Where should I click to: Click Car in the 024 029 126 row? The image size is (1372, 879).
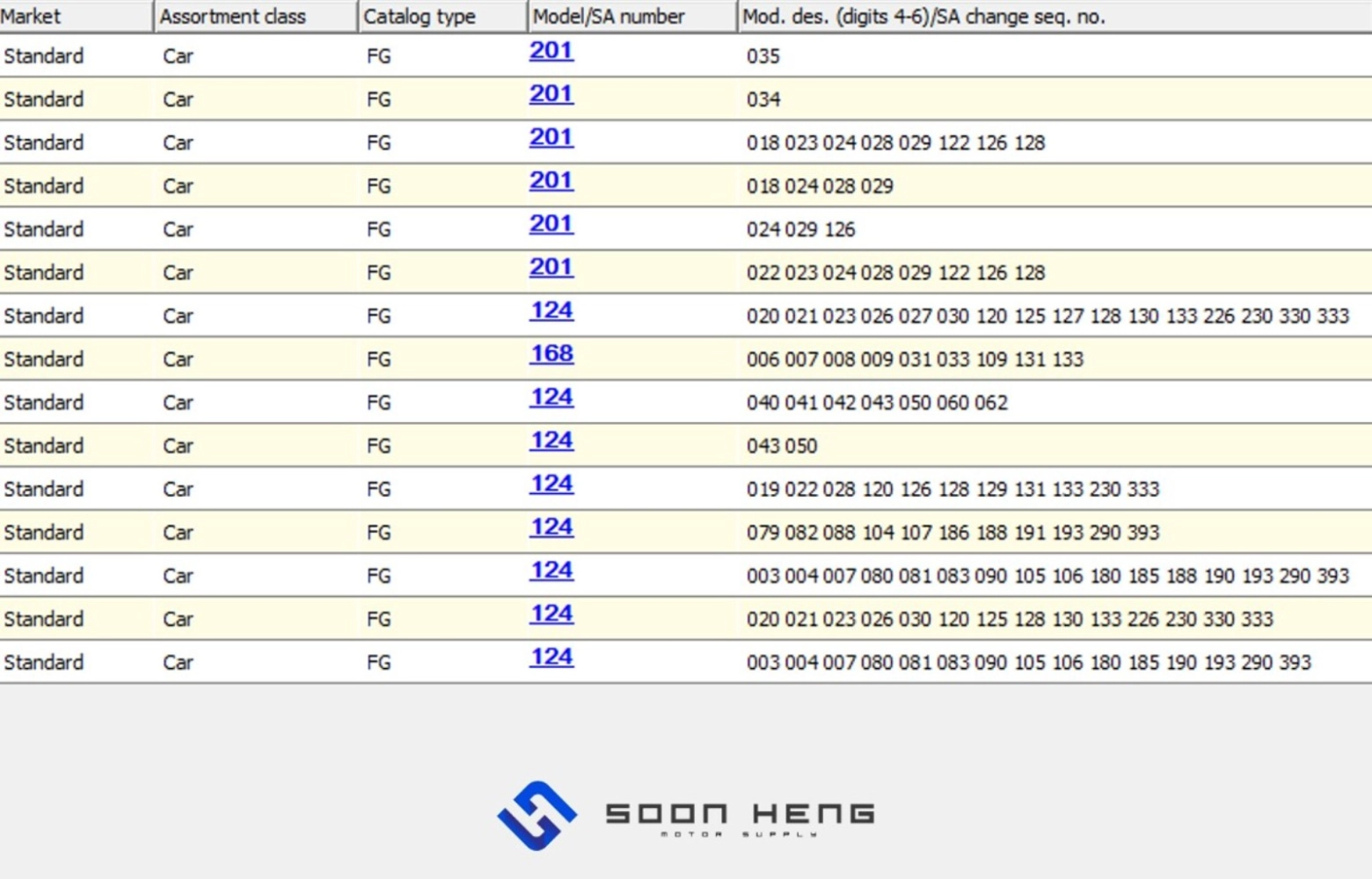point(178,229)
